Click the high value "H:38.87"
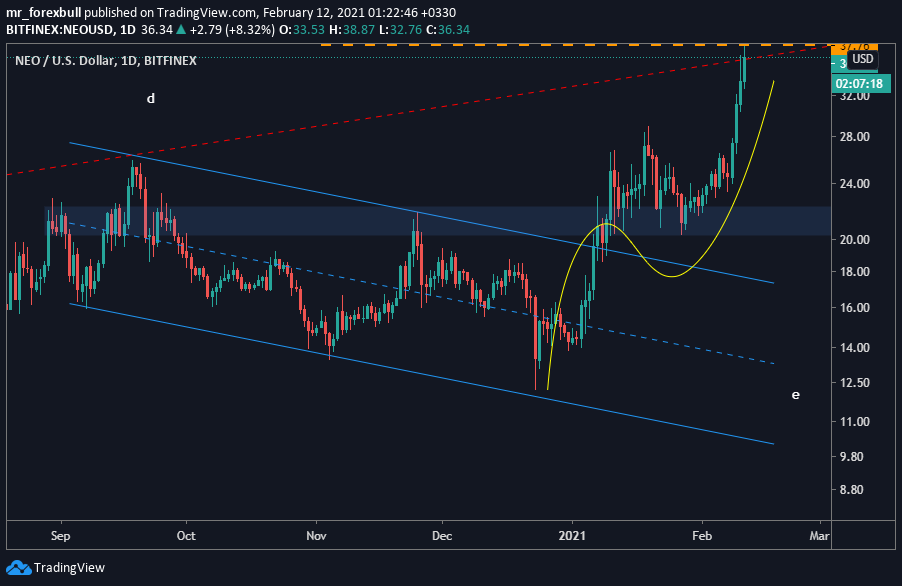Image resolution: width=902 pixels, height=586 pixels. pos(352,29)
